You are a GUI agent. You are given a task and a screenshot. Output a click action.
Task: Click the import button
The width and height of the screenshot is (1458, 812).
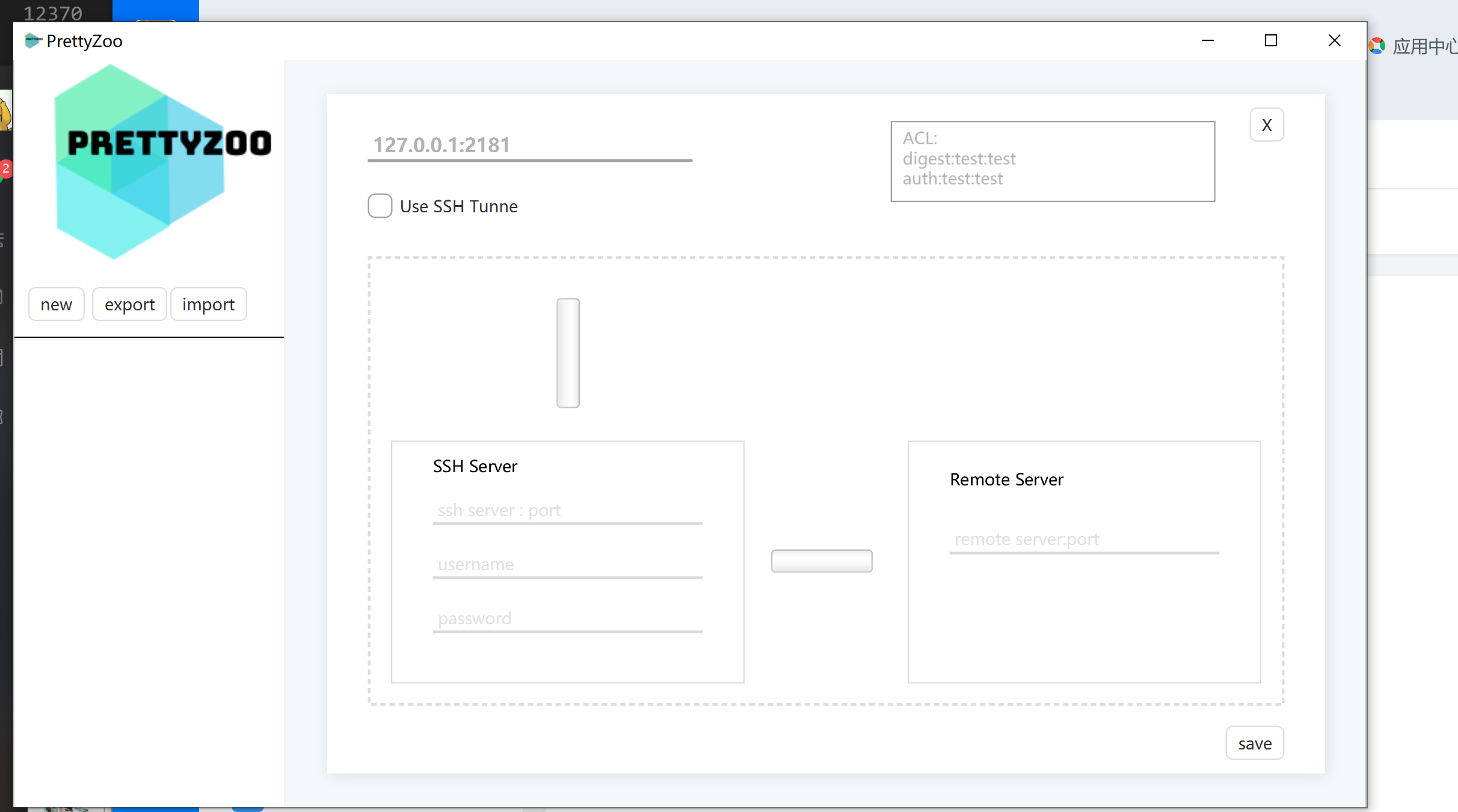208,304
